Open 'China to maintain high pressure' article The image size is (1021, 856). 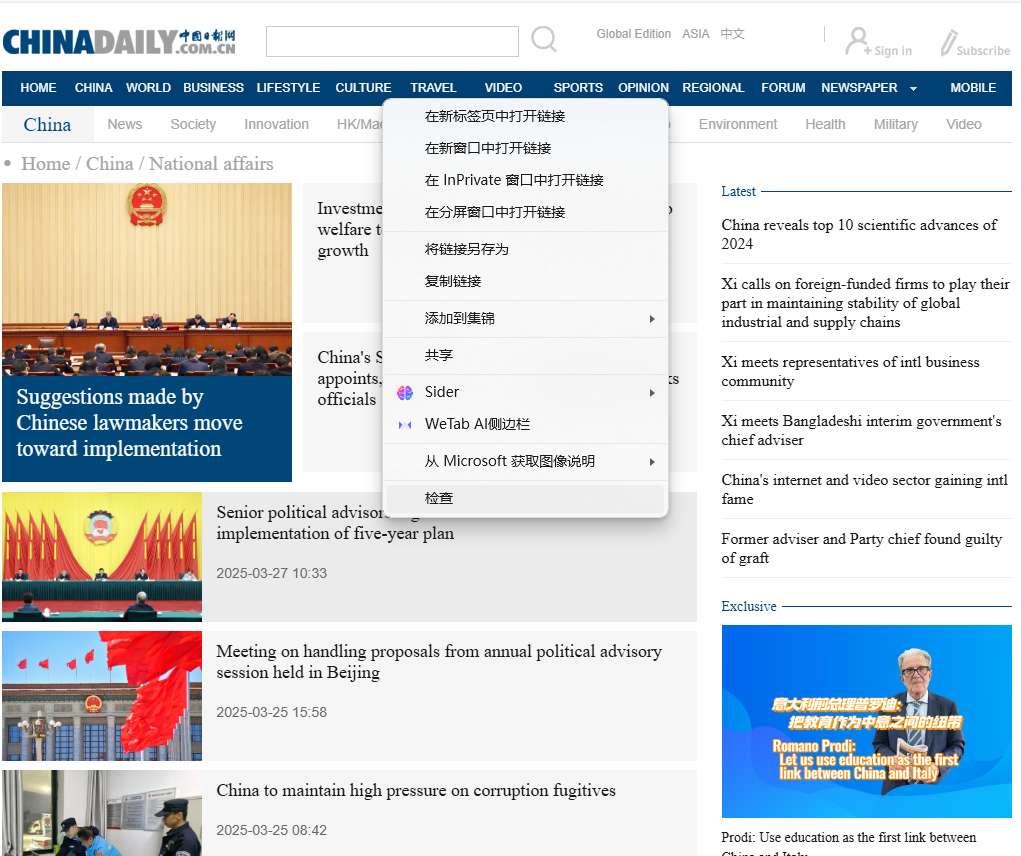point(415,790)
